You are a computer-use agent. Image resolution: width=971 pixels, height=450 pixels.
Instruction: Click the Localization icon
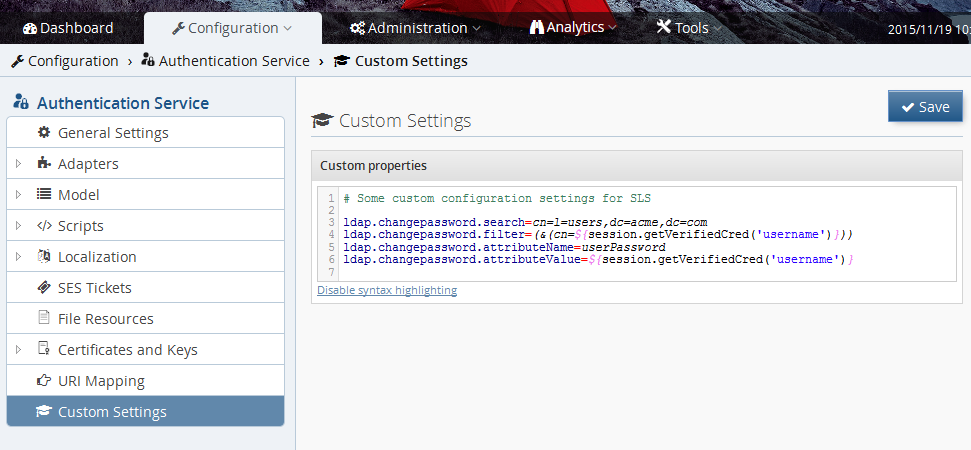pyautogui.click(x=43, y=256)
